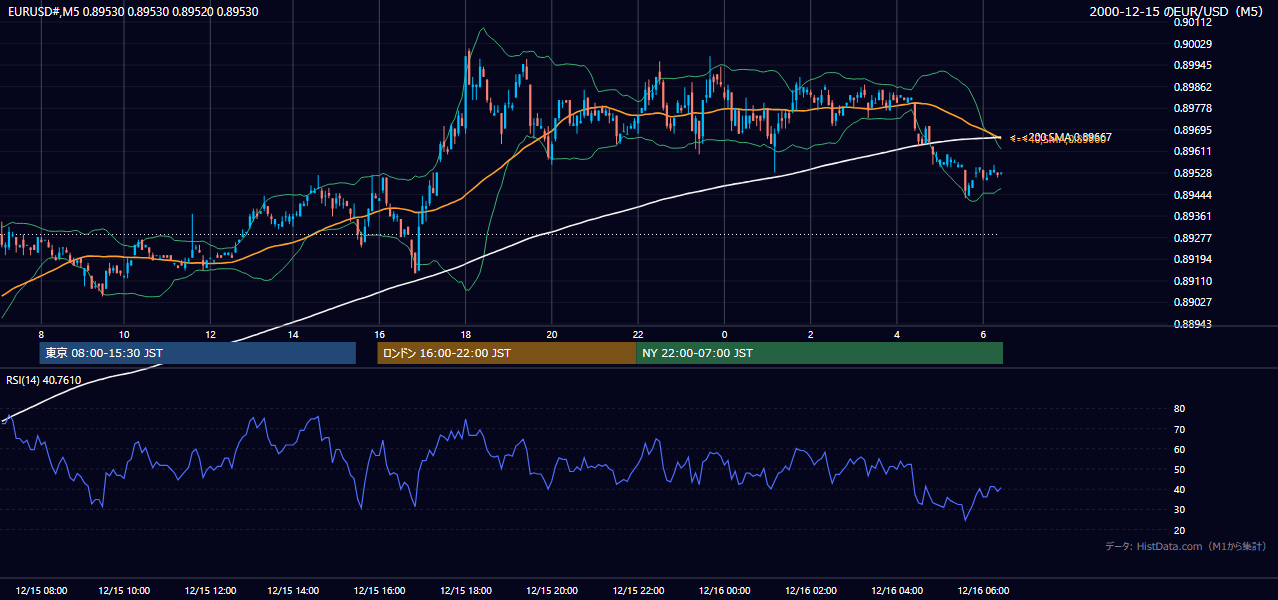Click the 2000-12-15 EUR/USD (M5) title
Screen dimensions: 1278x600
coord(1177,11)
